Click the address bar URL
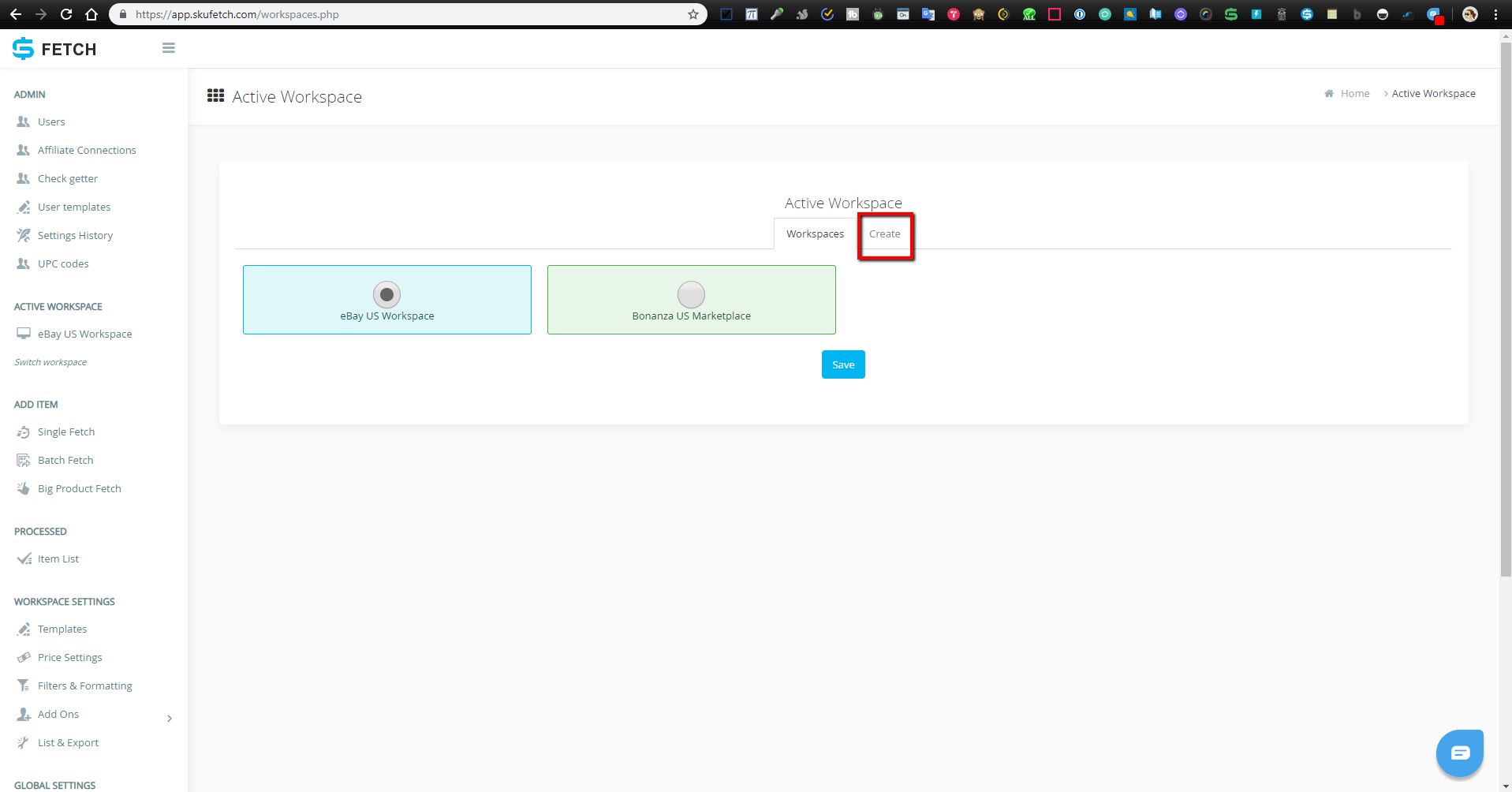 click(x=237, y=14)
